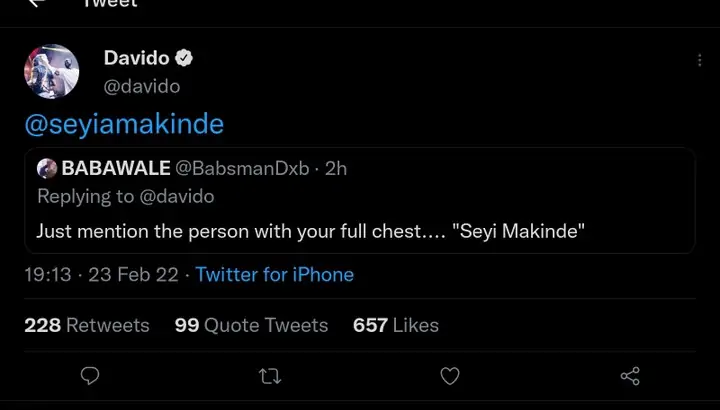Click the reply speech bubble icon
Image resolution: width=720 pixels, height=410 pixels.
(89, 376)
